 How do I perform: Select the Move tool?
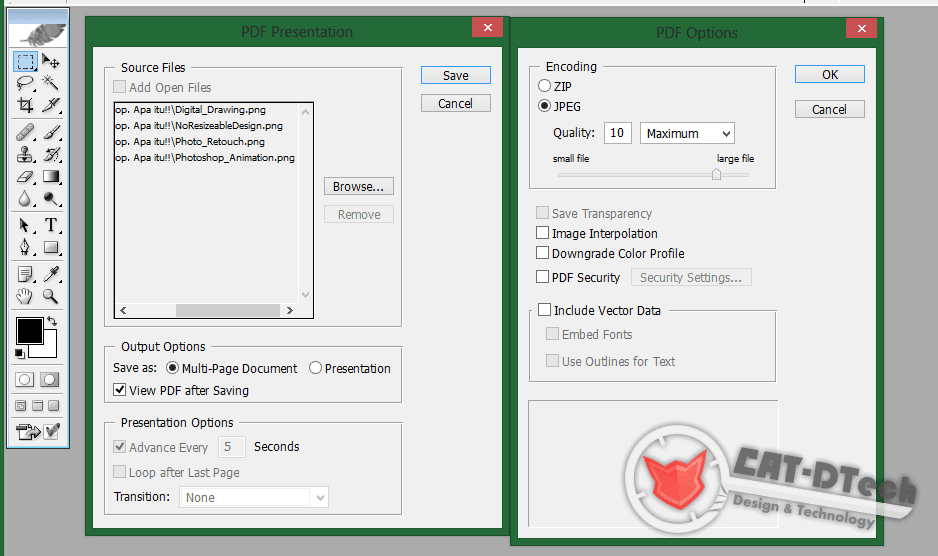click(51, 62)
